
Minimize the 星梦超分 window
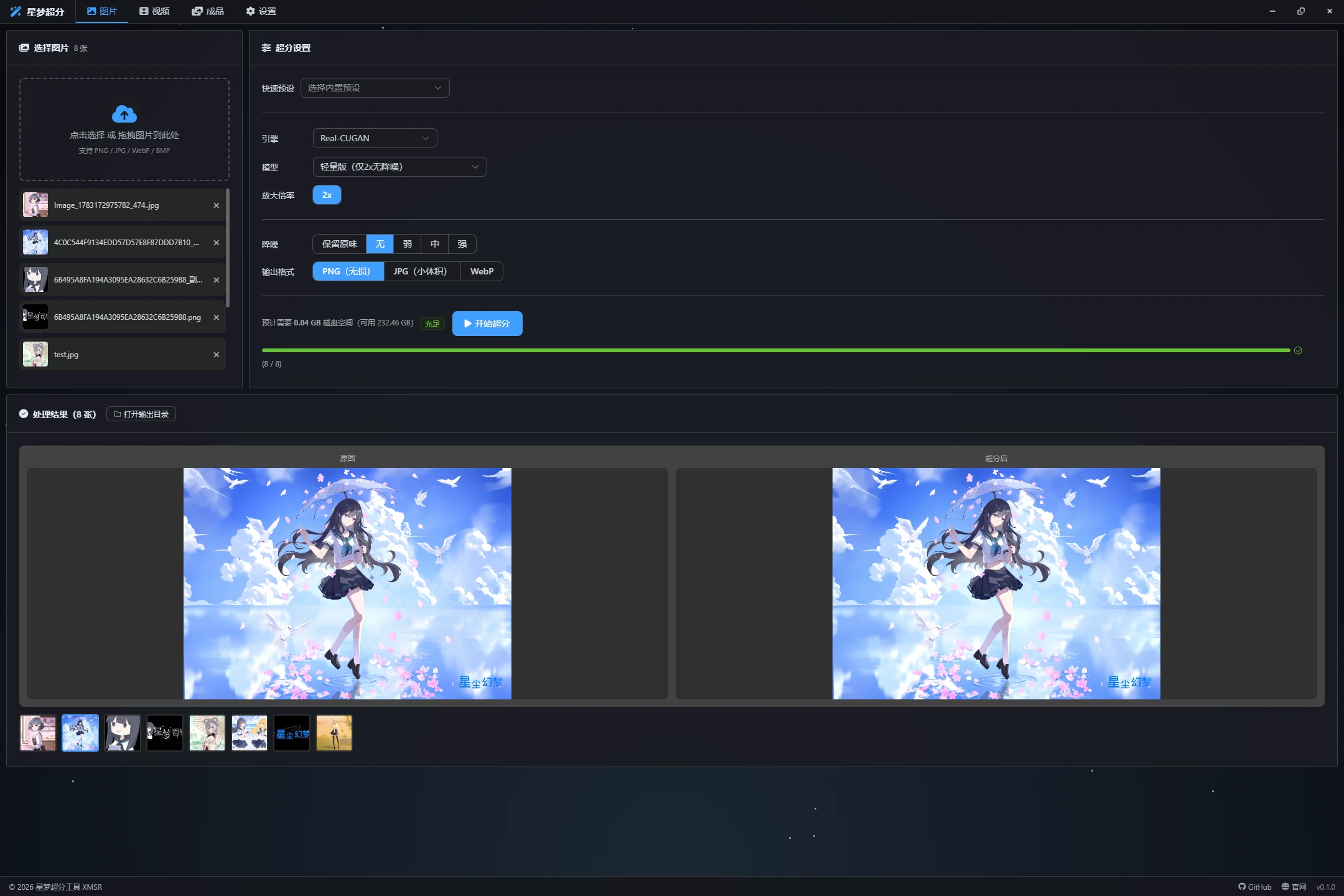click(1272, 11)
